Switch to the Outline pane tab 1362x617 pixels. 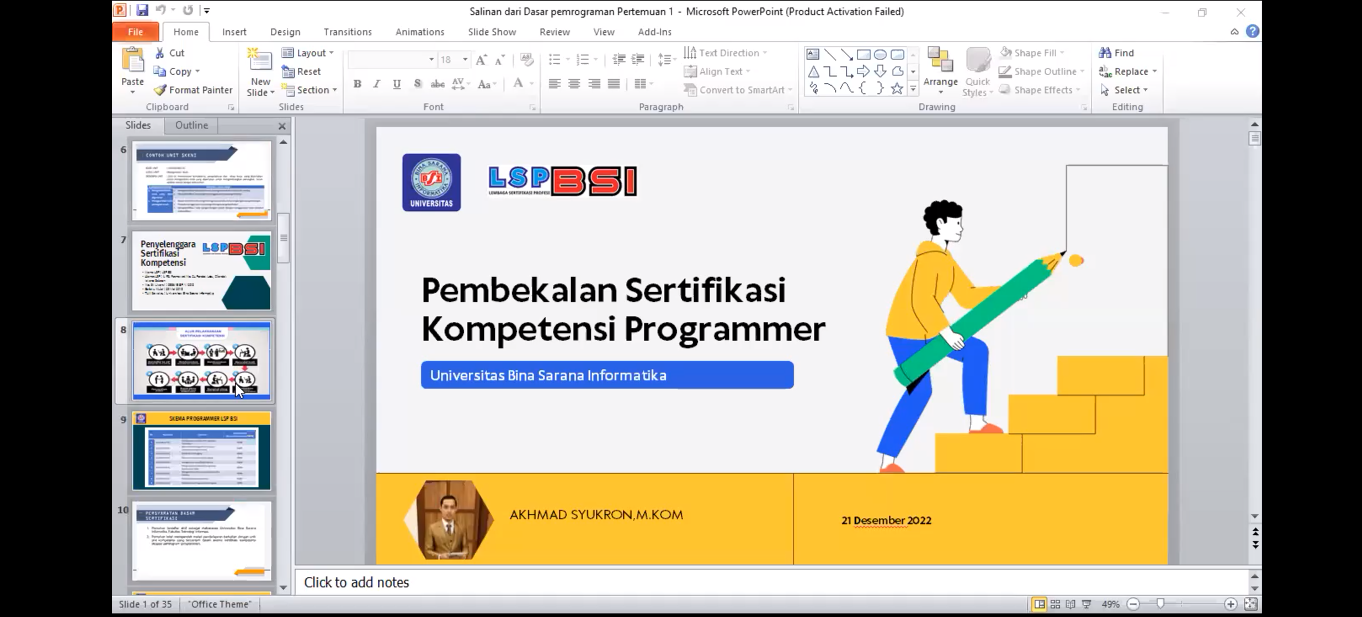point(191,126)
